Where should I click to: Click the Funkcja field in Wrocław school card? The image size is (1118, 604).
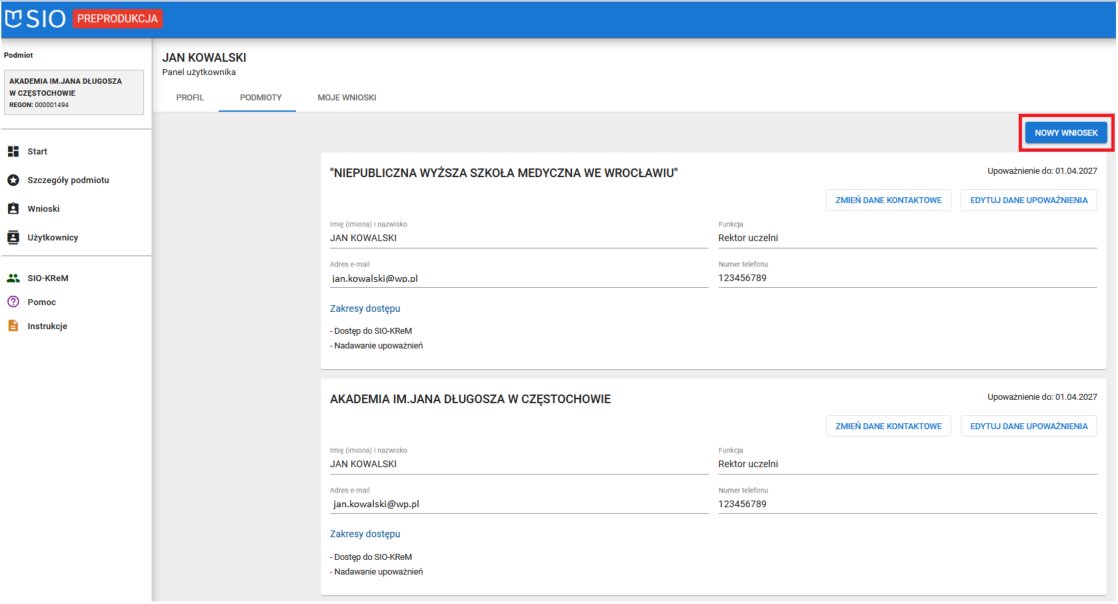click(907, 238)
